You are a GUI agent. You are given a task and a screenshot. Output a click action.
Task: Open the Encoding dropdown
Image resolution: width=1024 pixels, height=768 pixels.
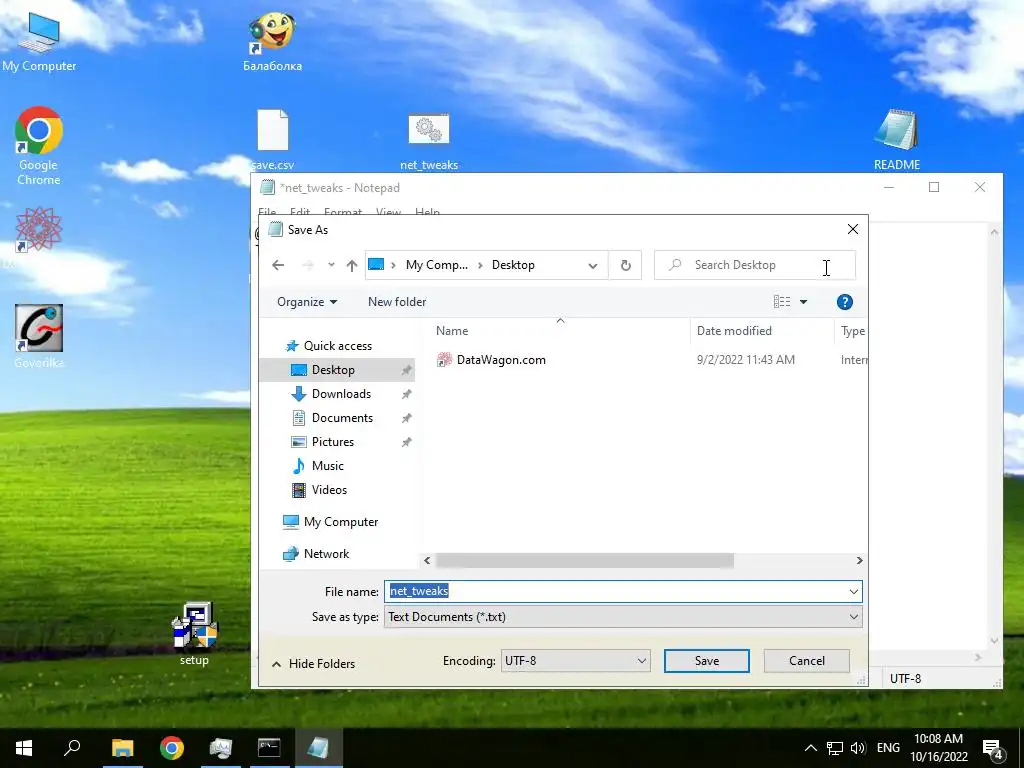pos(575,661)
